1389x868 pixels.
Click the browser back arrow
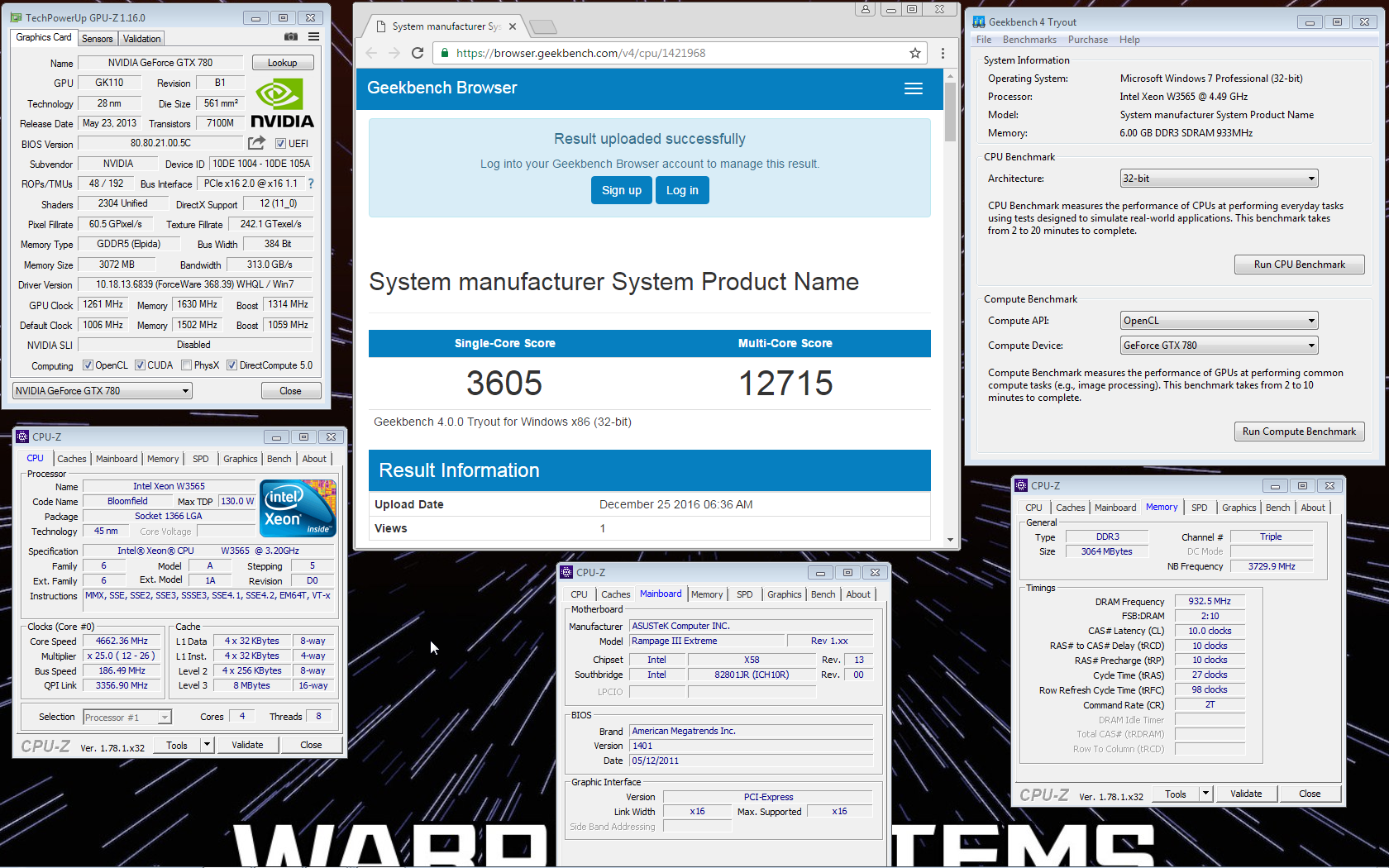pos(371,53)
